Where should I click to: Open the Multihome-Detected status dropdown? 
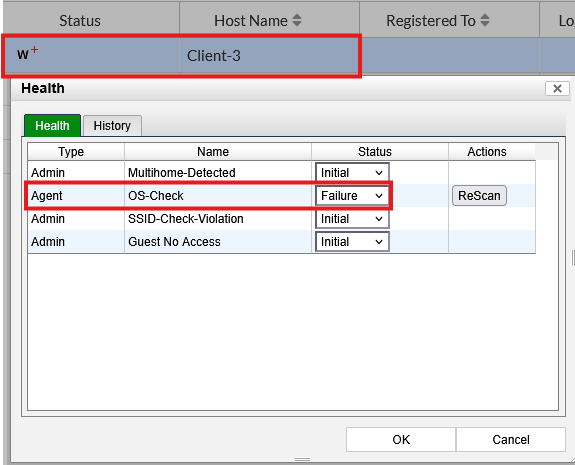pyautogui.click(x=352, y=172)
